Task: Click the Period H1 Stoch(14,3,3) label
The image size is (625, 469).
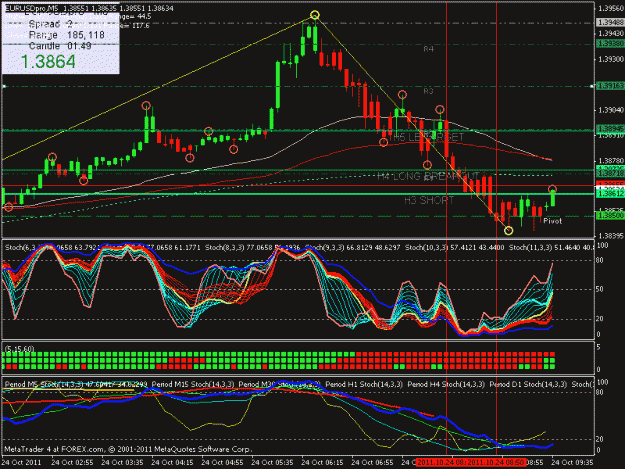Action: pyautogui.click(x=364, y=385)
